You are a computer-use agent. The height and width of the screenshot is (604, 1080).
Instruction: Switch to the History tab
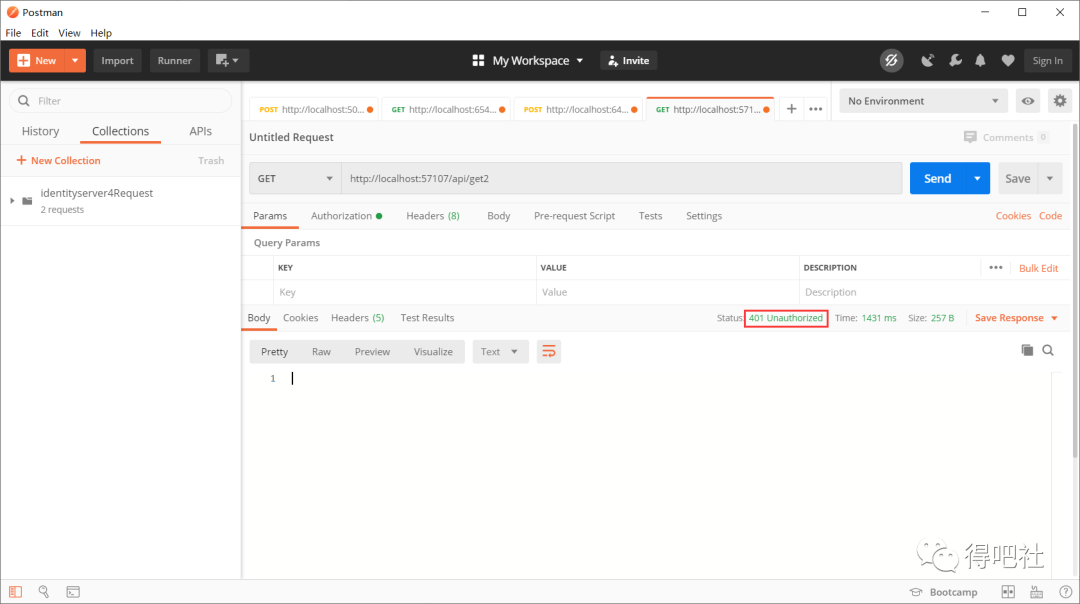[40, 131]
